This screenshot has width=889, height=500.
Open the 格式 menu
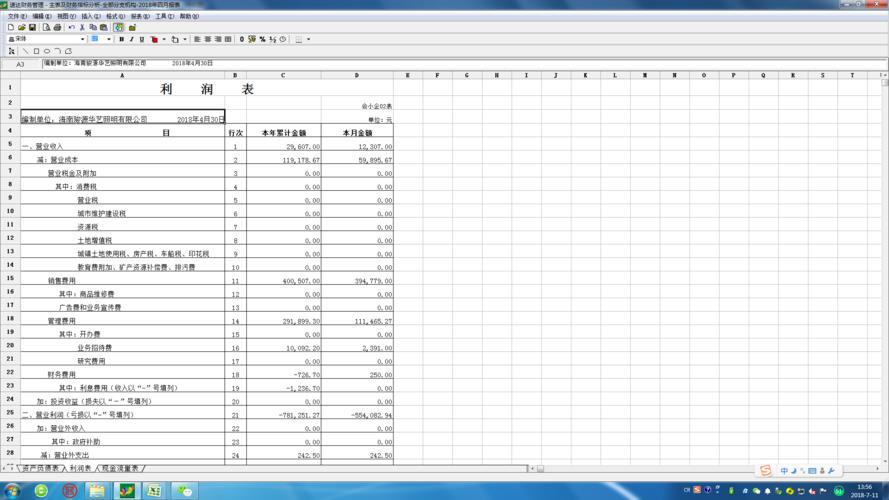click(x=115, y=17)
